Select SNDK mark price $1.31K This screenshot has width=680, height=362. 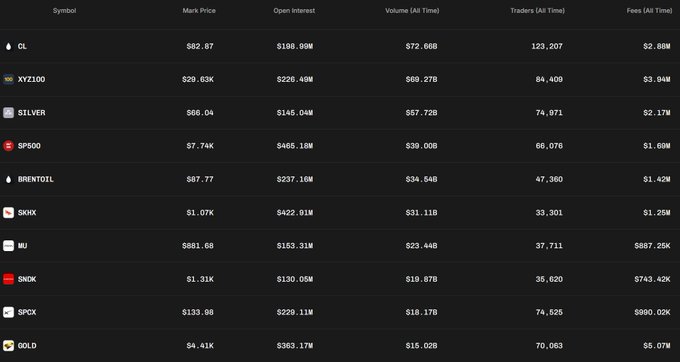[200, 279]
